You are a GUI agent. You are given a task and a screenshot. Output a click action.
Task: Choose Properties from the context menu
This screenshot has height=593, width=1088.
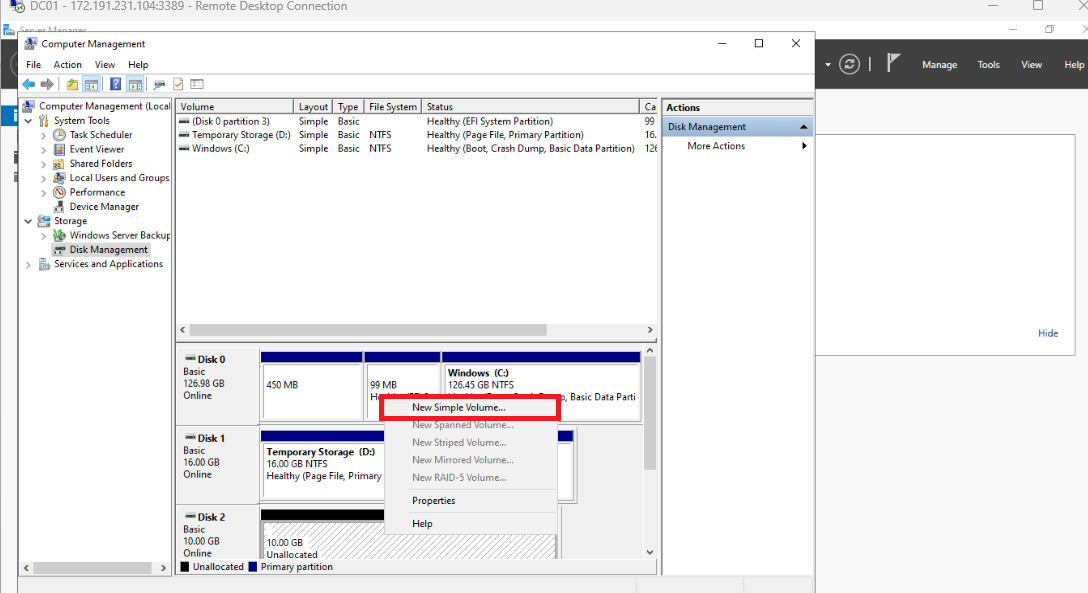(470, 501)
